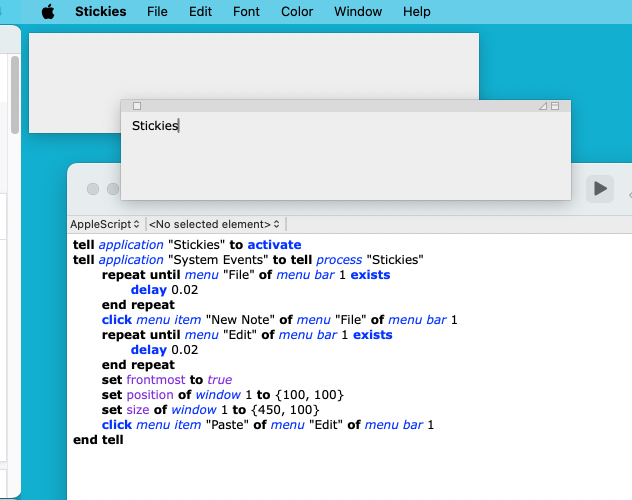Click the word true in the script
Viewport: 632px width, 500px height.
click(220, 380)
